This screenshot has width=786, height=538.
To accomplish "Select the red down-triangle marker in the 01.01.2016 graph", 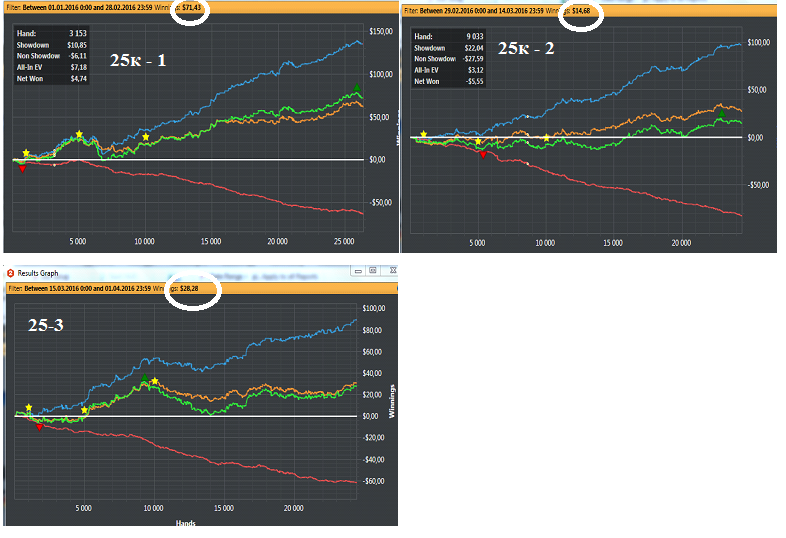I will pyautogui.click(x=22, y=169).
